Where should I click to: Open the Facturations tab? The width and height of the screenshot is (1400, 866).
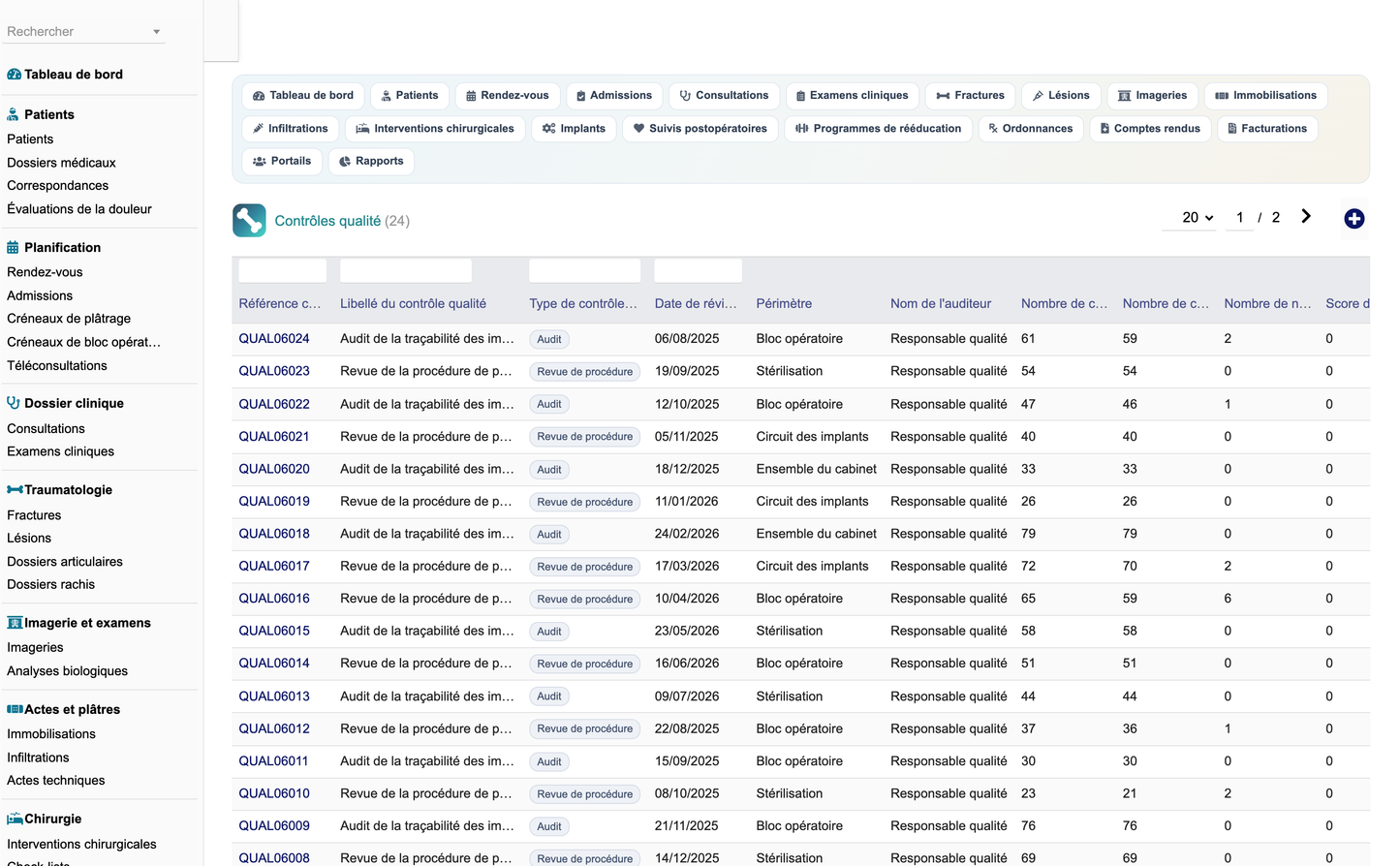(x=1267, y=129)
